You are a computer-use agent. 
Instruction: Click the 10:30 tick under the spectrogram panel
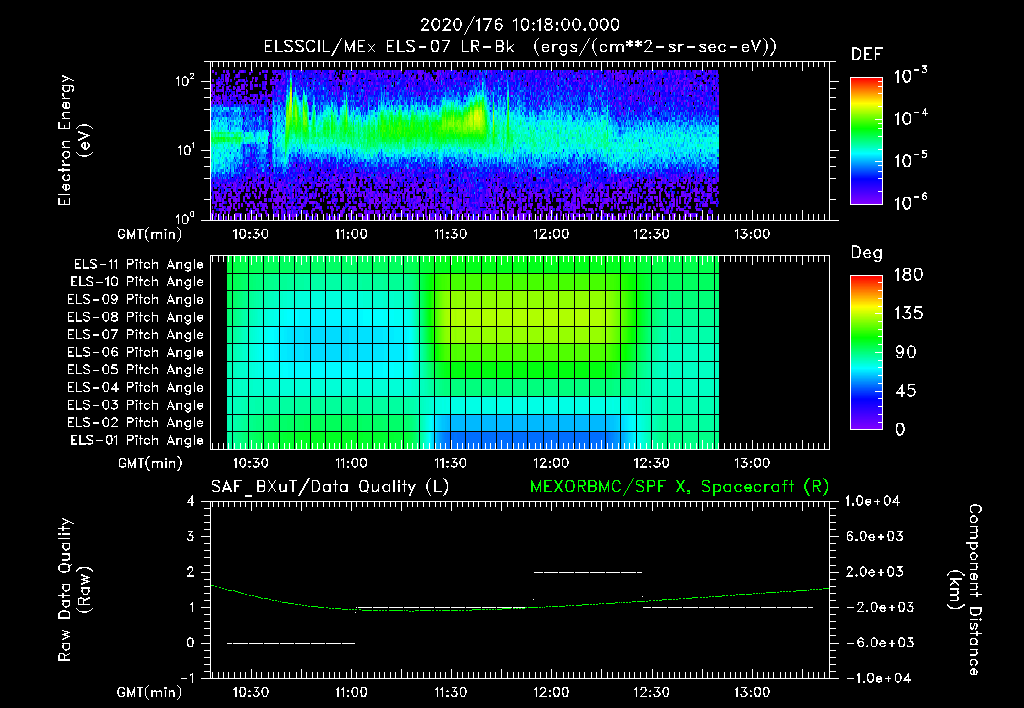251,234
